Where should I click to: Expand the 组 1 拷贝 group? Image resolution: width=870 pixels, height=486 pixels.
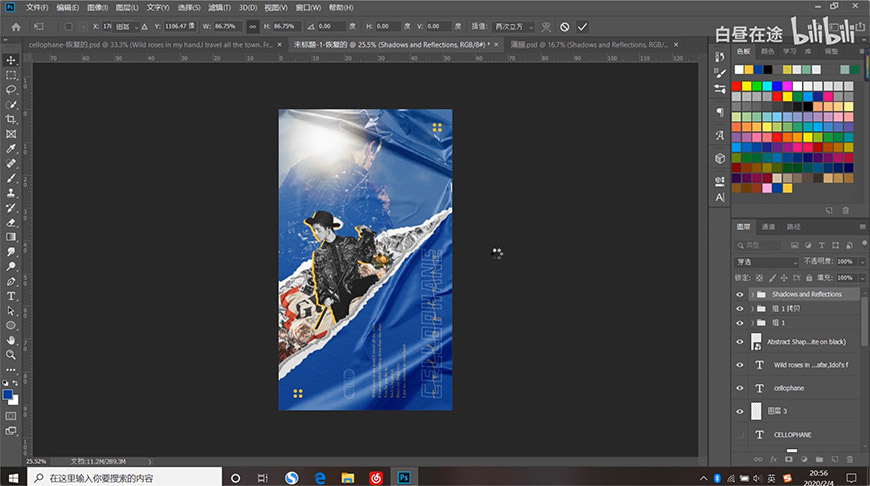pyautogui.click(x=752, y=308)
